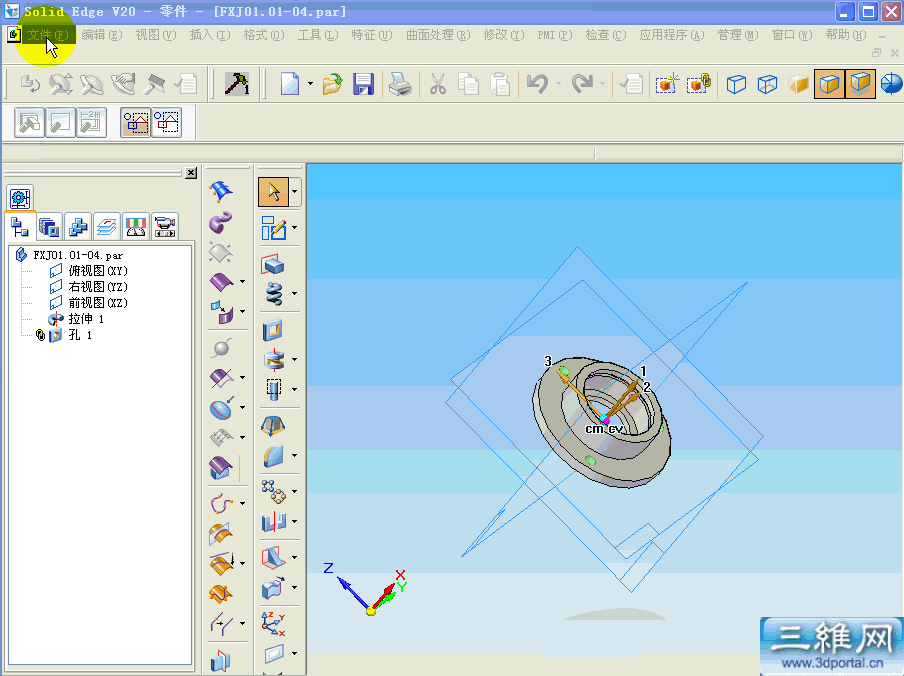Click the Redo arrow icon
904x676 pixels.
(x=582, y=84)
